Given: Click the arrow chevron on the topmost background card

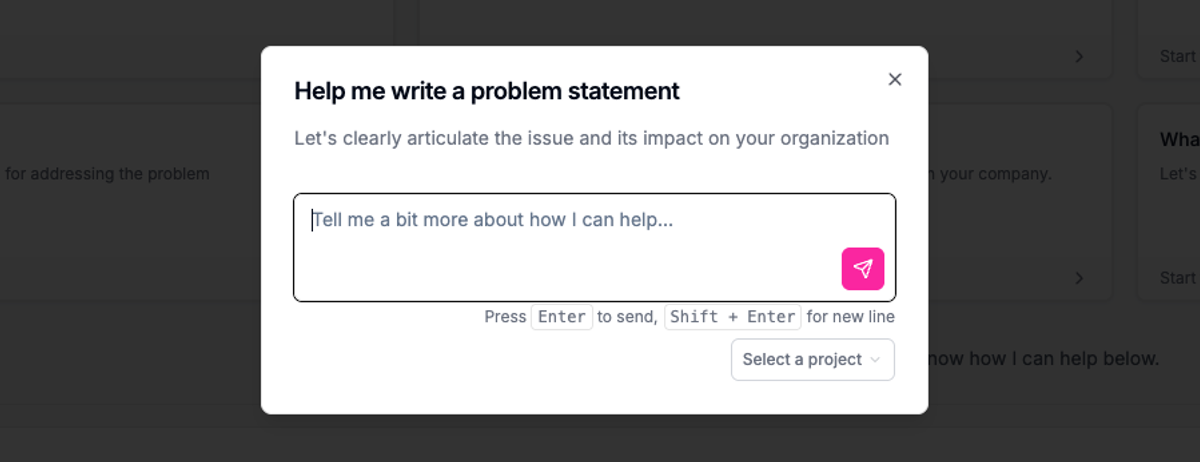Looking at the screenshot, I should coord(1079,57).
